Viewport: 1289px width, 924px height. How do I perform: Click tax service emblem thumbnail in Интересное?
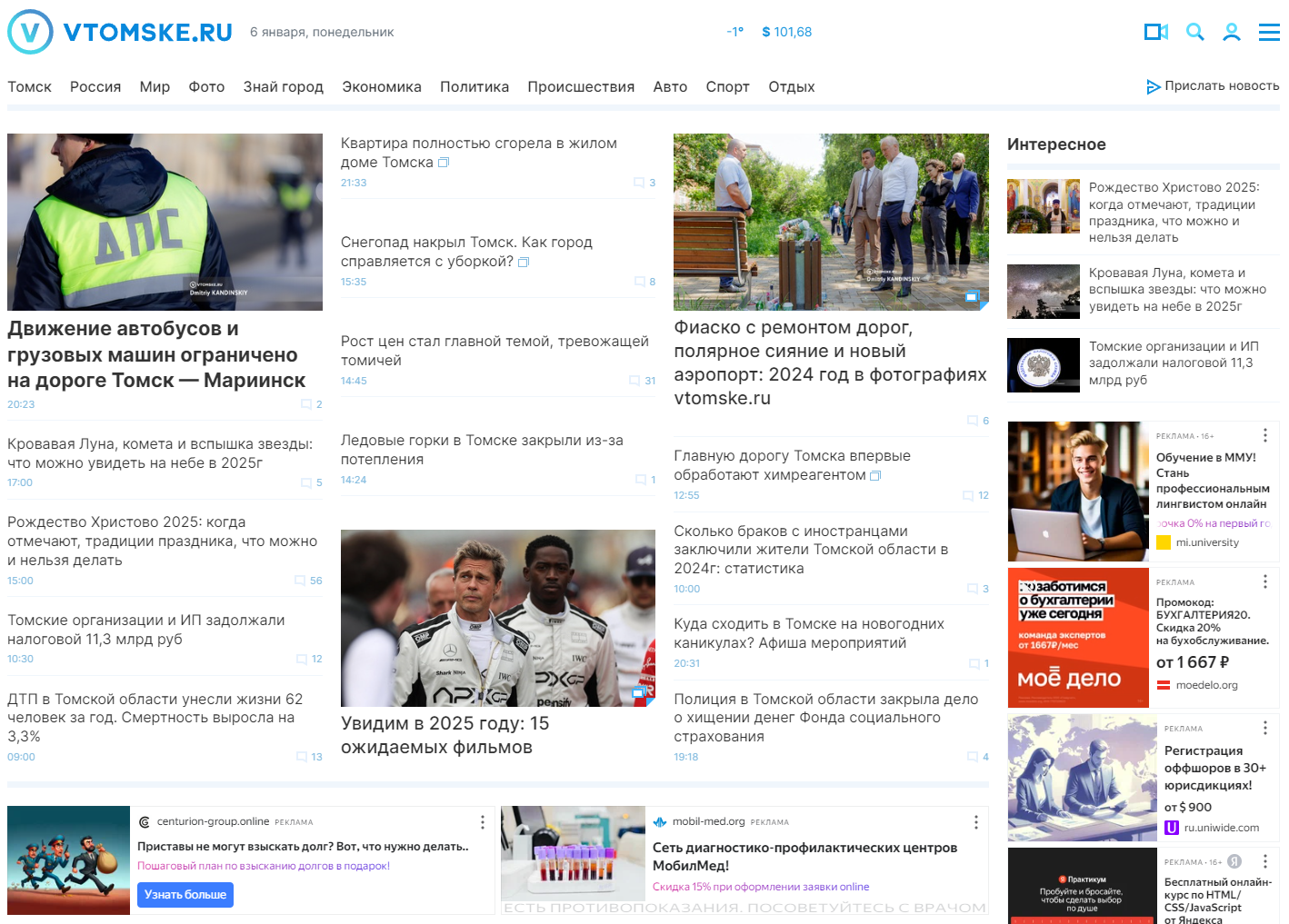coord(1044,365)
